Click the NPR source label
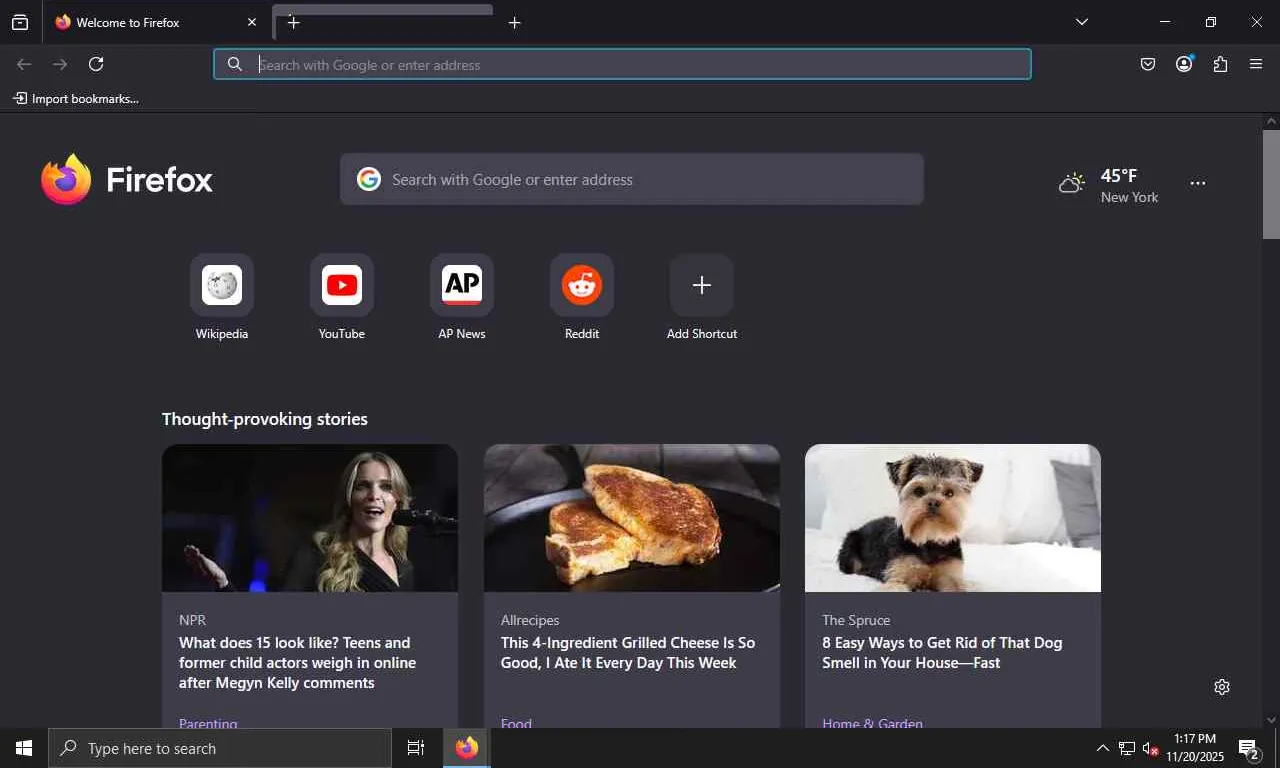 click(x=193, y=620)
